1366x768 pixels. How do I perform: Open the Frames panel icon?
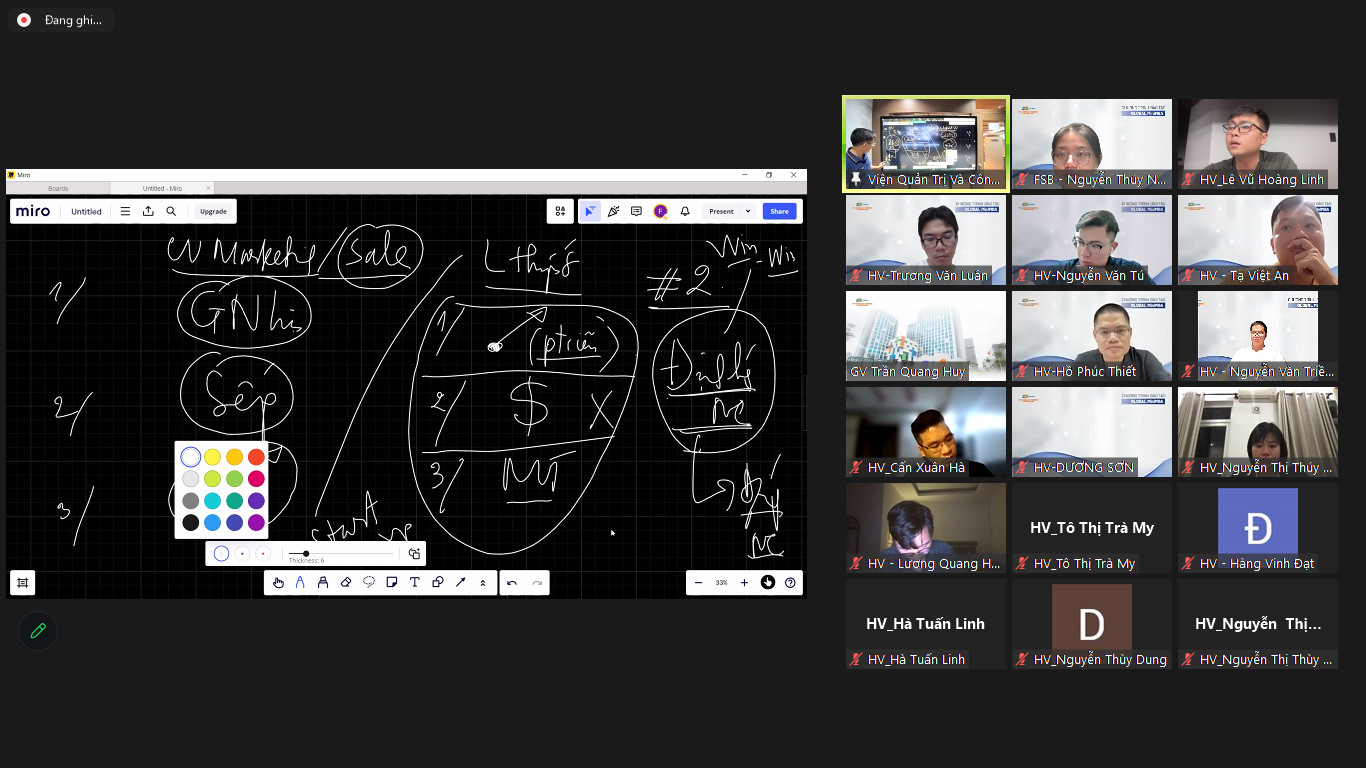[22, 582]
